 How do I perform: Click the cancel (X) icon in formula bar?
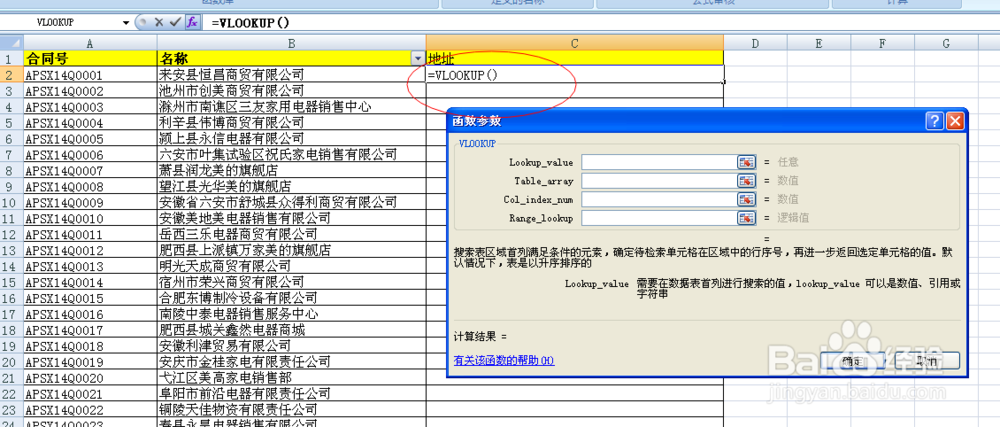pyautogui.click(x=159, y=22)
